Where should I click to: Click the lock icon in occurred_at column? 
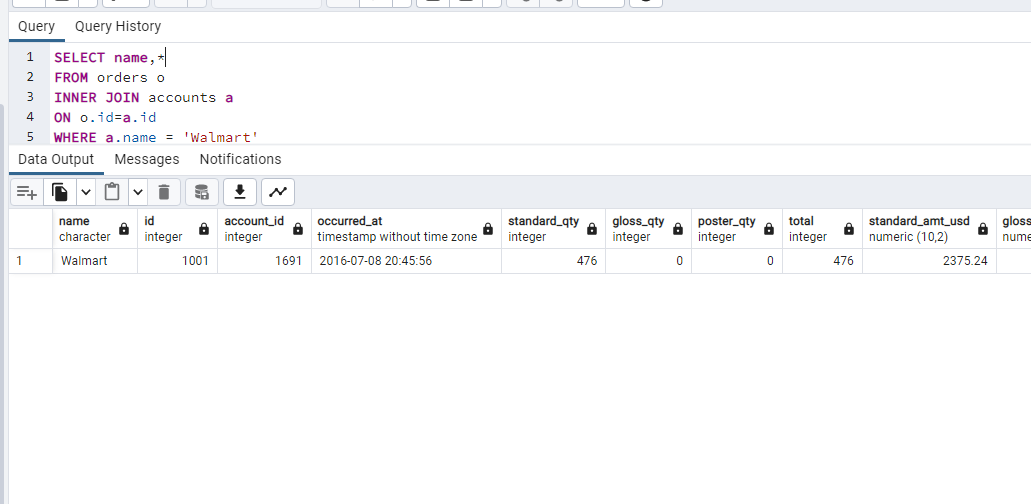(x=488, y=229)
